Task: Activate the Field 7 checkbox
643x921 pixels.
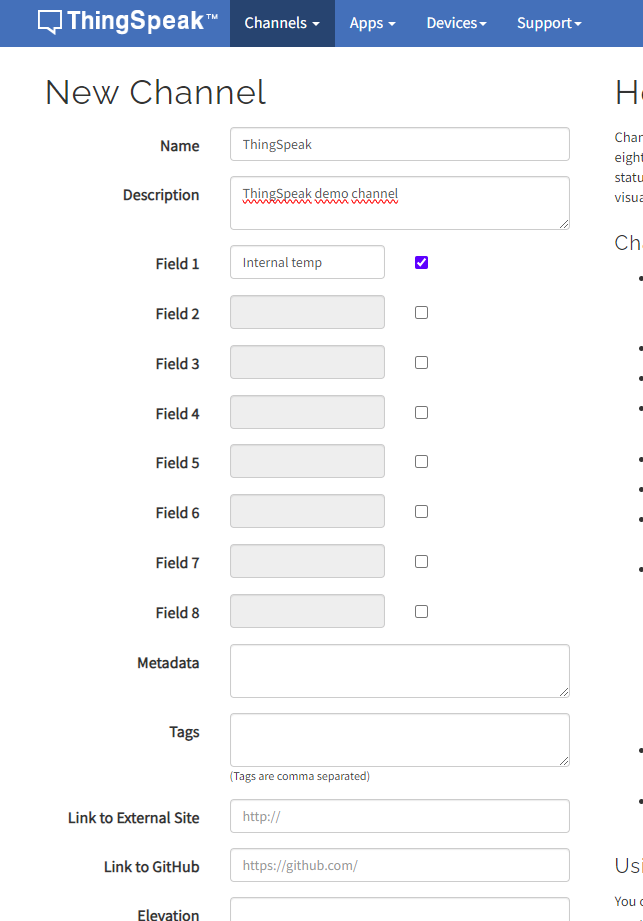Action: tap(421, 562)
